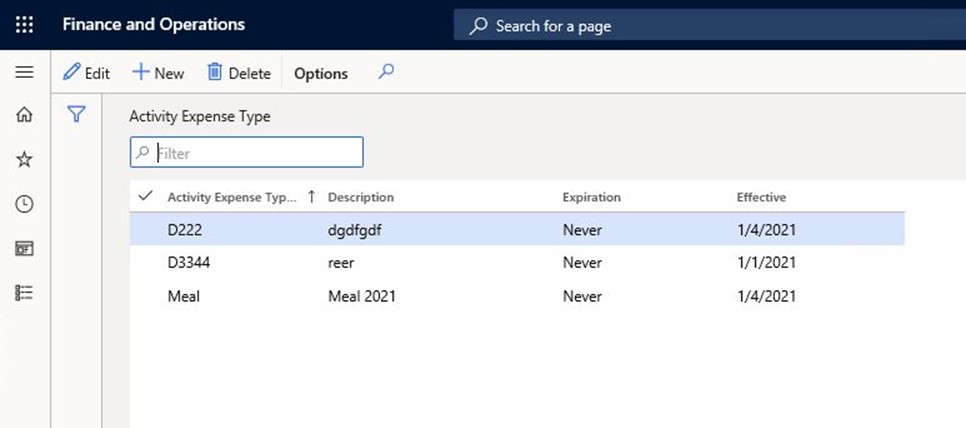Click New to add a record
This screenshot has height=428, width=966.
pyautogui.click(x=158, y=73)
